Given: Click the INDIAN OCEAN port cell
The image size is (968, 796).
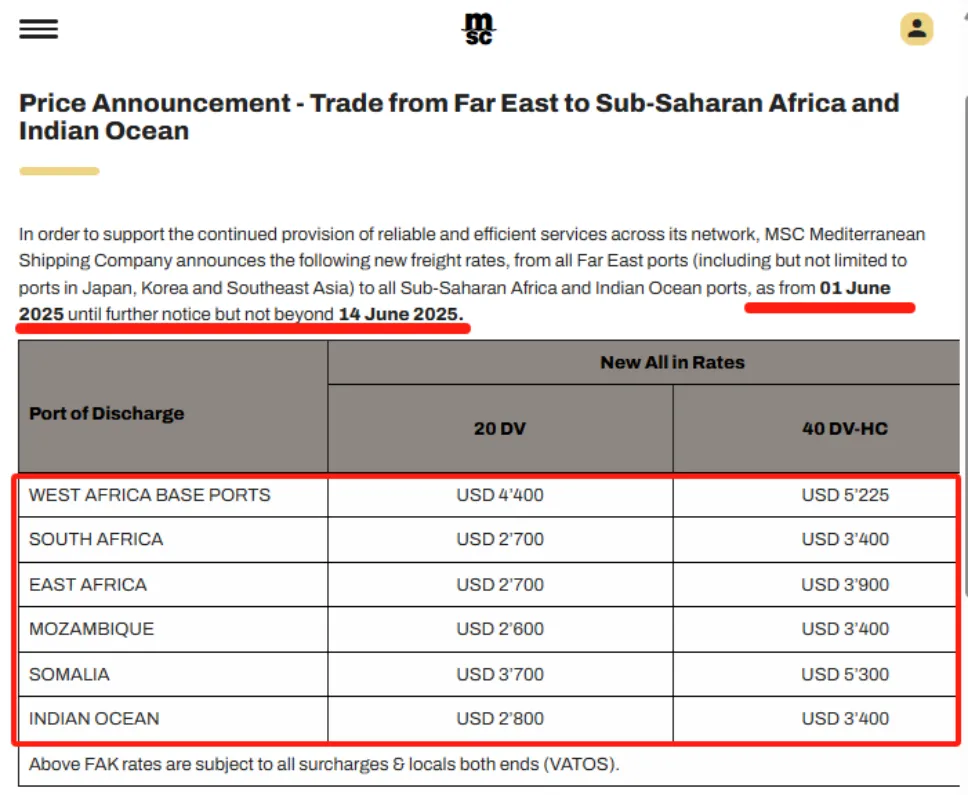Looking at the screenshot, I should click(x=173, y=719).
